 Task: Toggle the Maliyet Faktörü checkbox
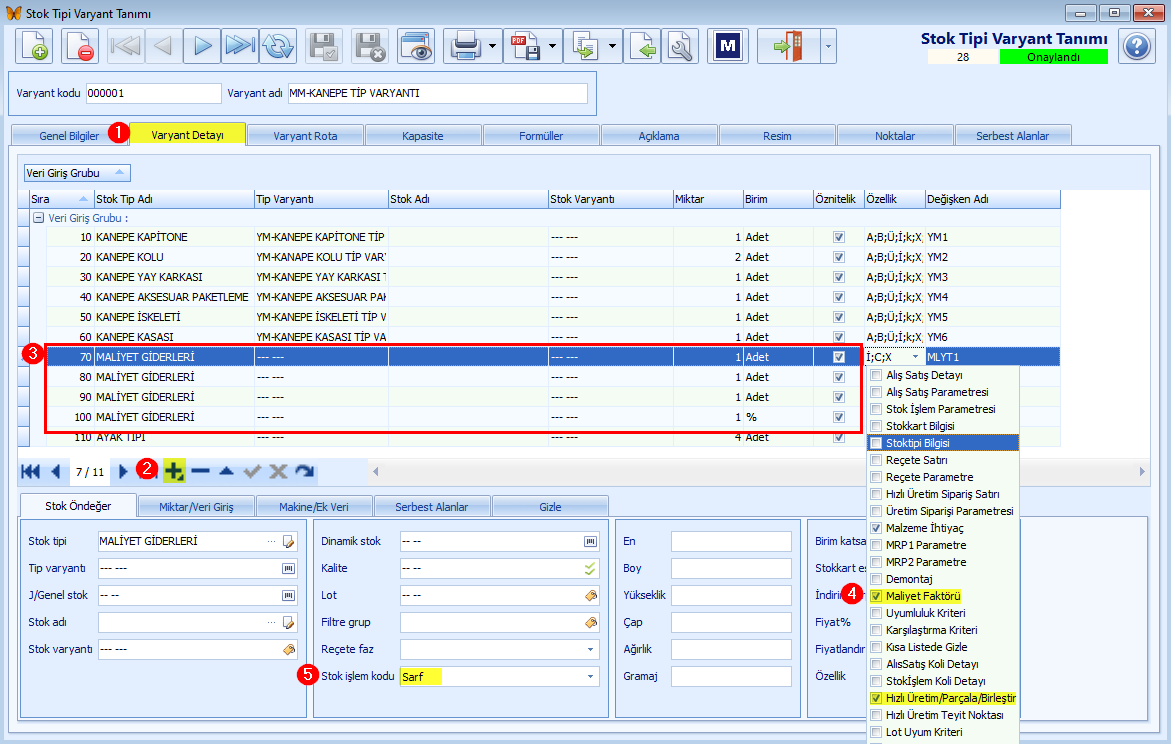(x=876, y=596)
